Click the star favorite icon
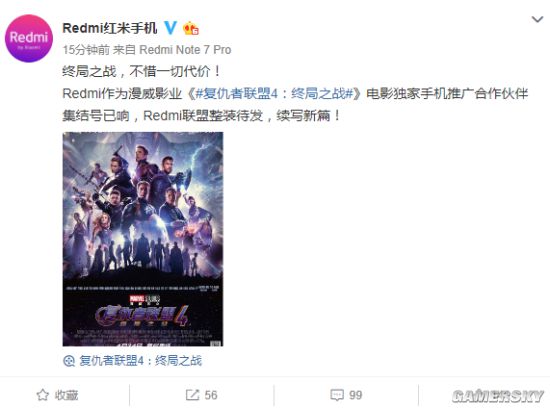The width and height of the screenshot is (550, 408). click(42, 395)
